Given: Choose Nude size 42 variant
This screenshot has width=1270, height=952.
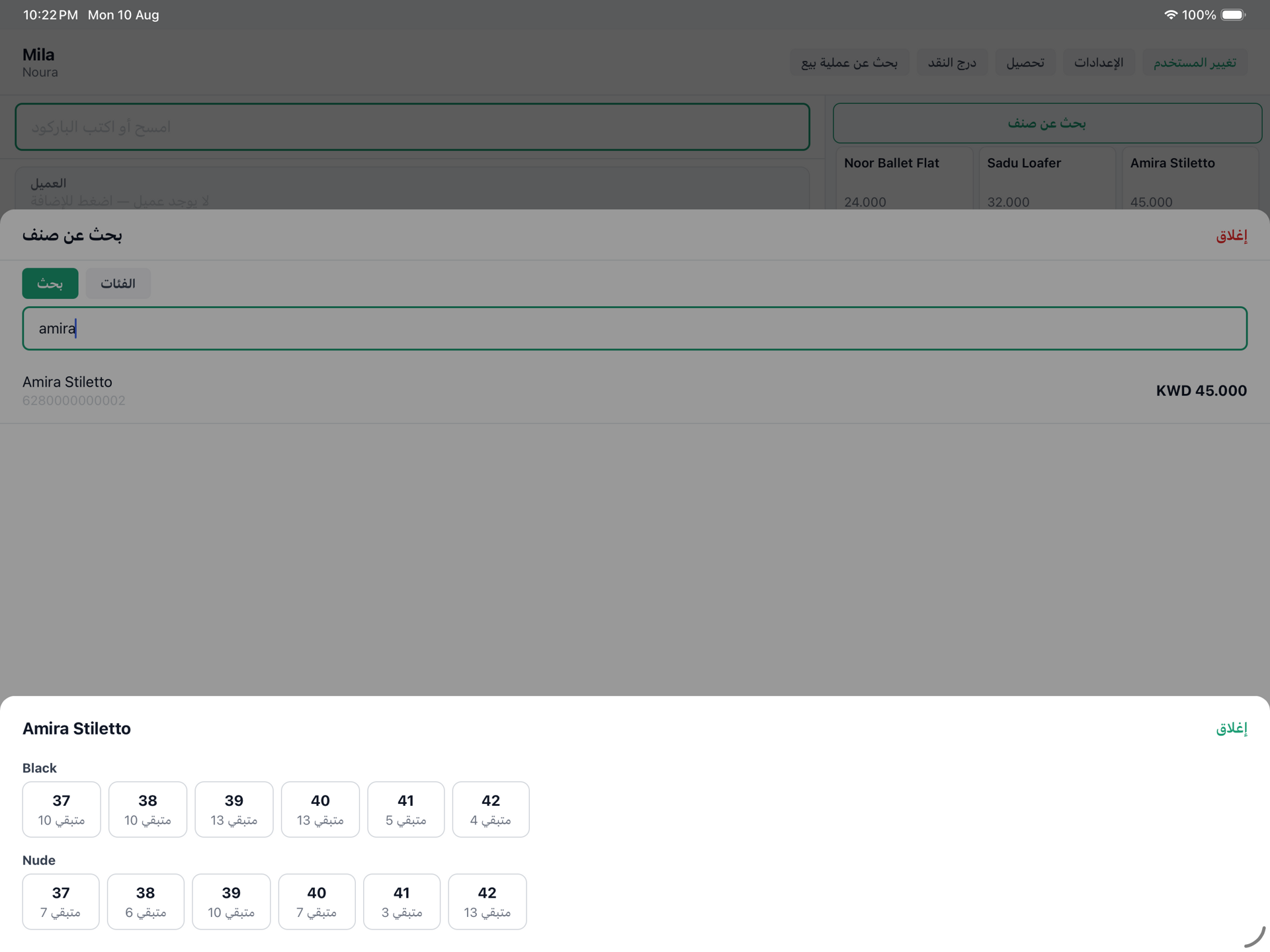Looking at the screenshot, I should (x=487, y=902).
